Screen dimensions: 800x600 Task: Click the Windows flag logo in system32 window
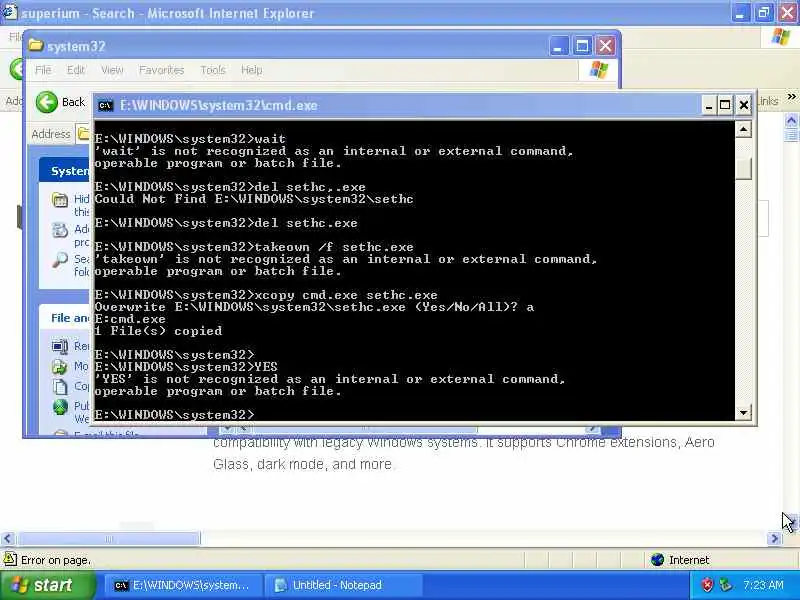598,70
